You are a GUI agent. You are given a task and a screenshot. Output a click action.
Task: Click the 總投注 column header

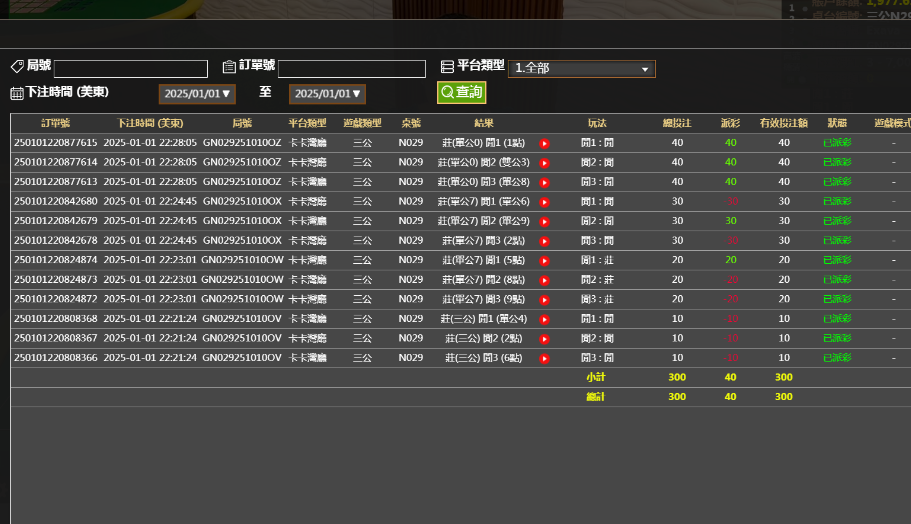pos(677,123)
